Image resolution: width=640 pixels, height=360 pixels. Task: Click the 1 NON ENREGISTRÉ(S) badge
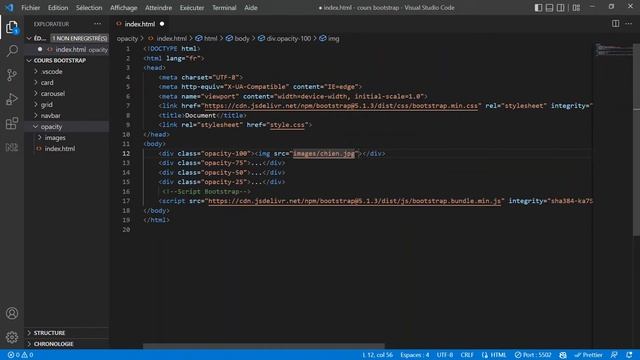tap(79, 38)
